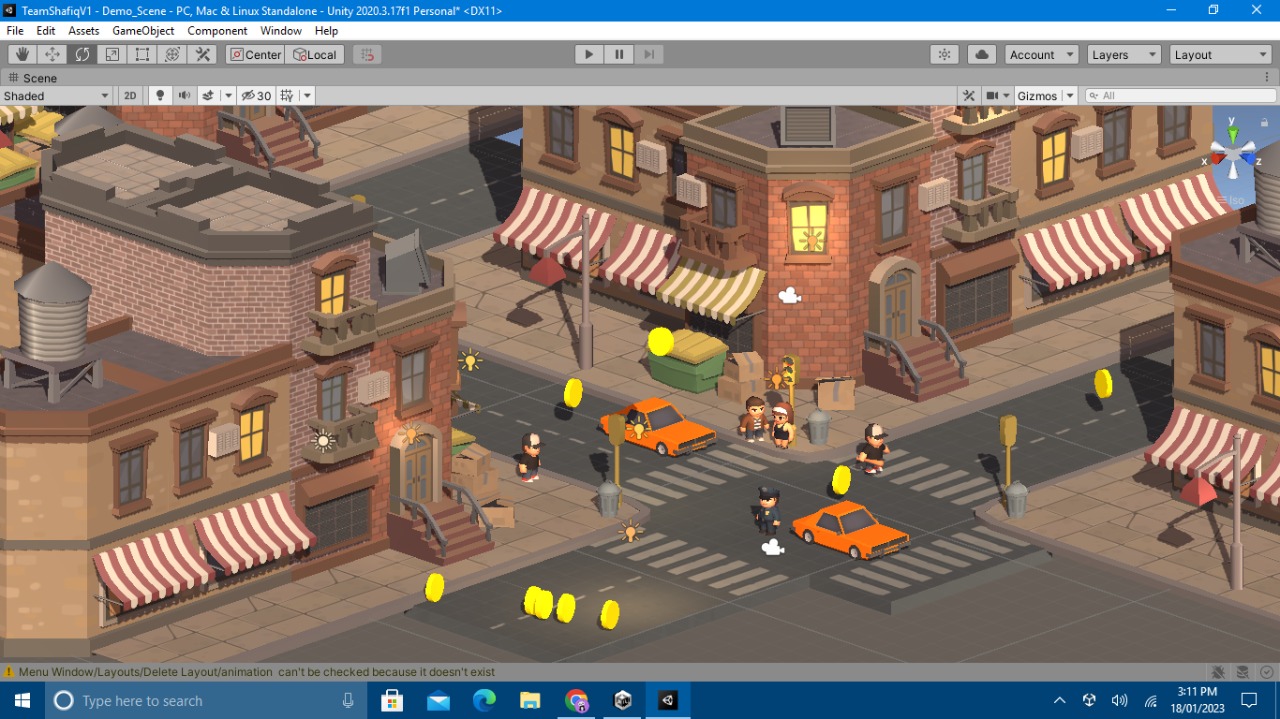Toggle 2D scene view mode
The height and width of the screenshot is (719, 1280).
pyautogui.click(x=130, y=96)
